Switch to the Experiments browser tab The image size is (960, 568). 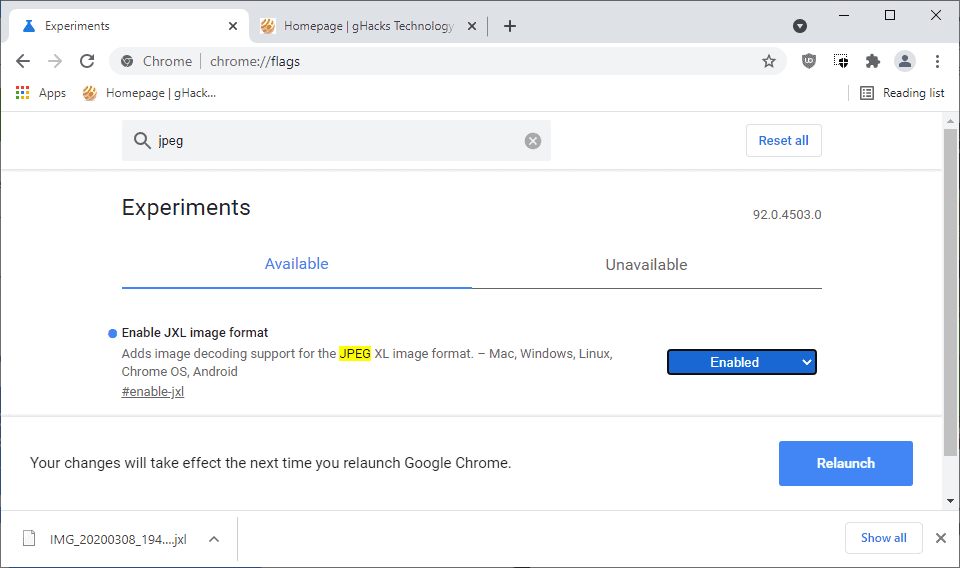coord(129,26)
